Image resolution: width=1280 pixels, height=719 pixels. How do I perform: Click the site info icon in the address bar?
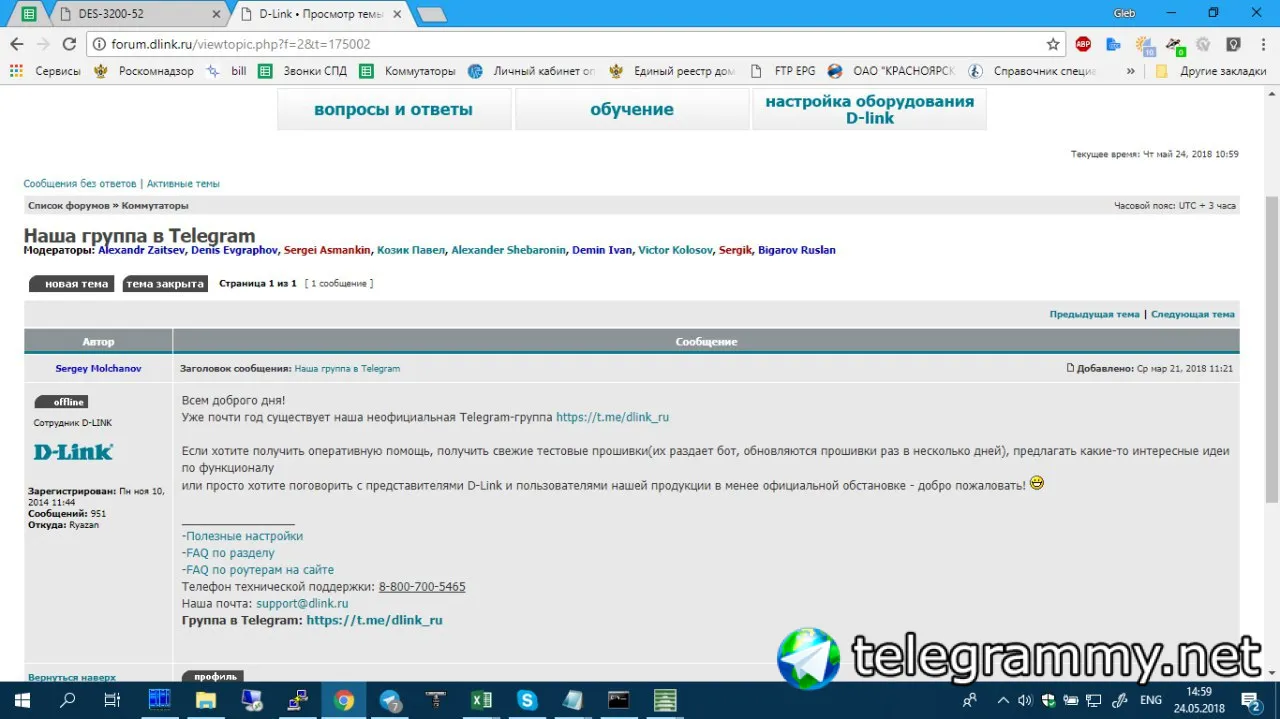point(98,44)
